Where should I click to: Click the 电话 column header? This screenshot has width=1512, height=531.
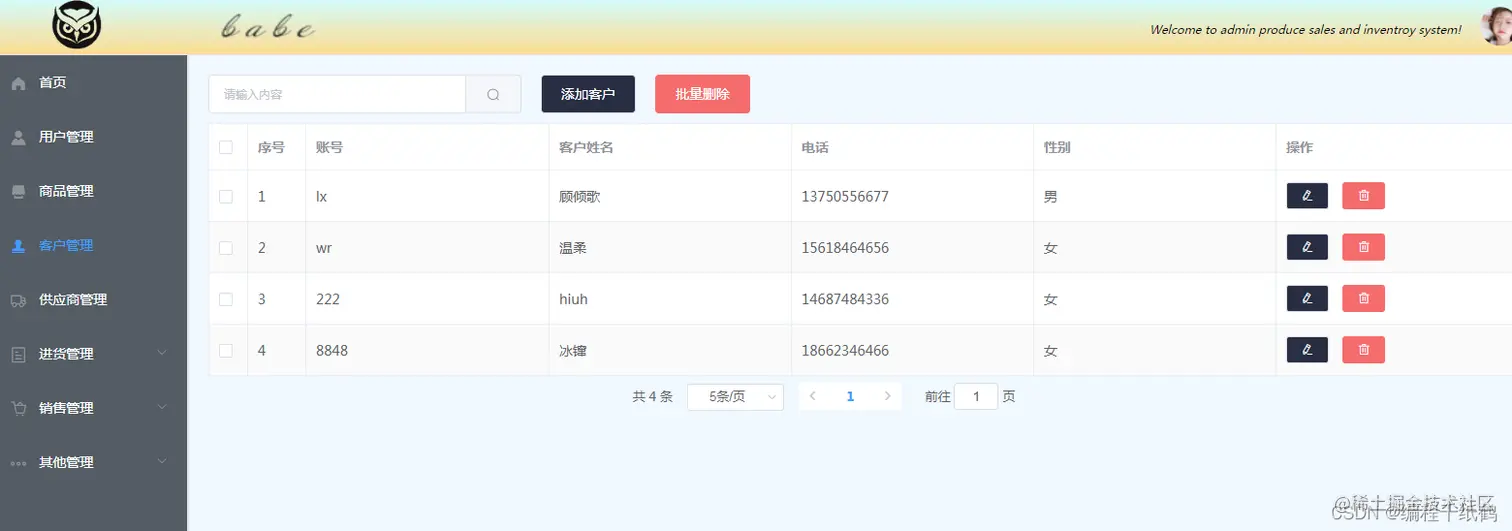(x=815, y=147)
